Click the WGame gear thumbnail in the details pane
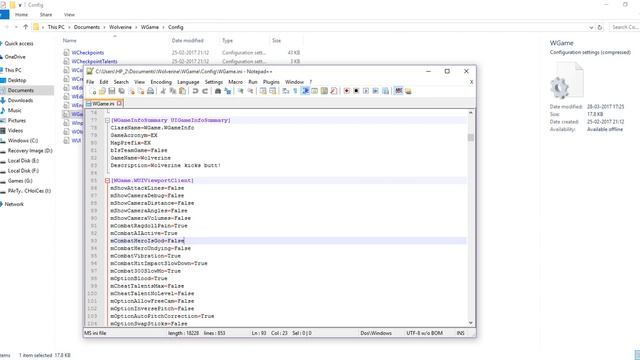Image resolution: width=640 pixels, height=360 pixels. coord(566,81)
